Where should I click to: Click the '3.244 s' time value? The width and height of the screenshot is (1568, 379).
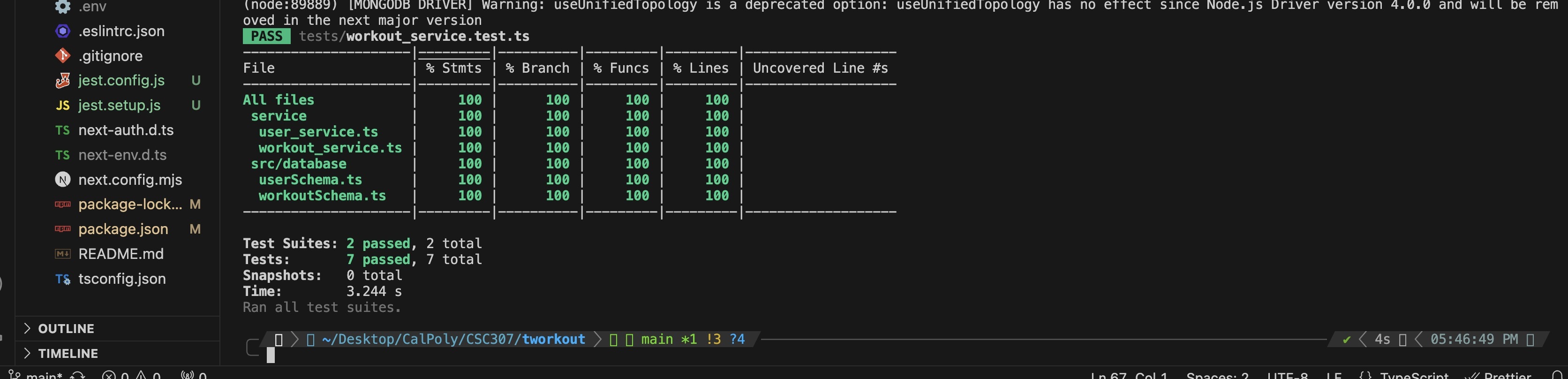[x=374, y=291]
